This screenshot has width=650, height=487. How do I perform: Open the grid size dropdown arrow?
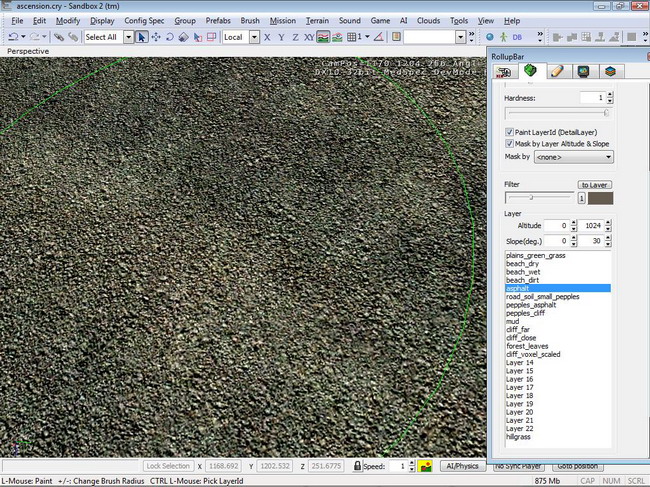coord(367,37)
